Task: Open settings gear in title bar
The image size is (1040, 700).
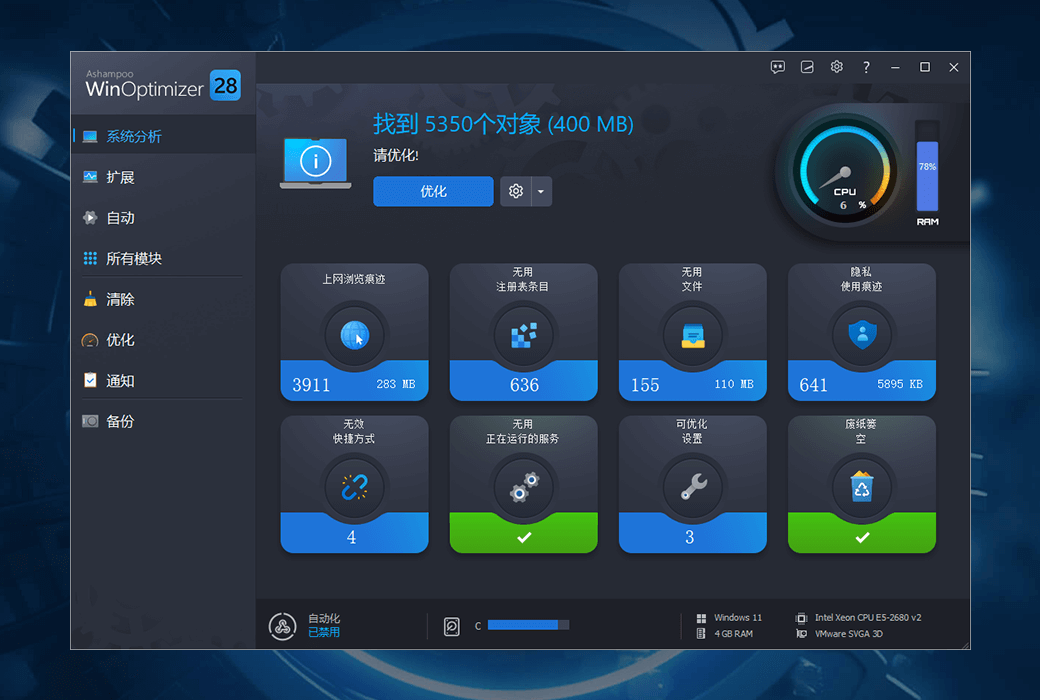Action: [836, 67]
